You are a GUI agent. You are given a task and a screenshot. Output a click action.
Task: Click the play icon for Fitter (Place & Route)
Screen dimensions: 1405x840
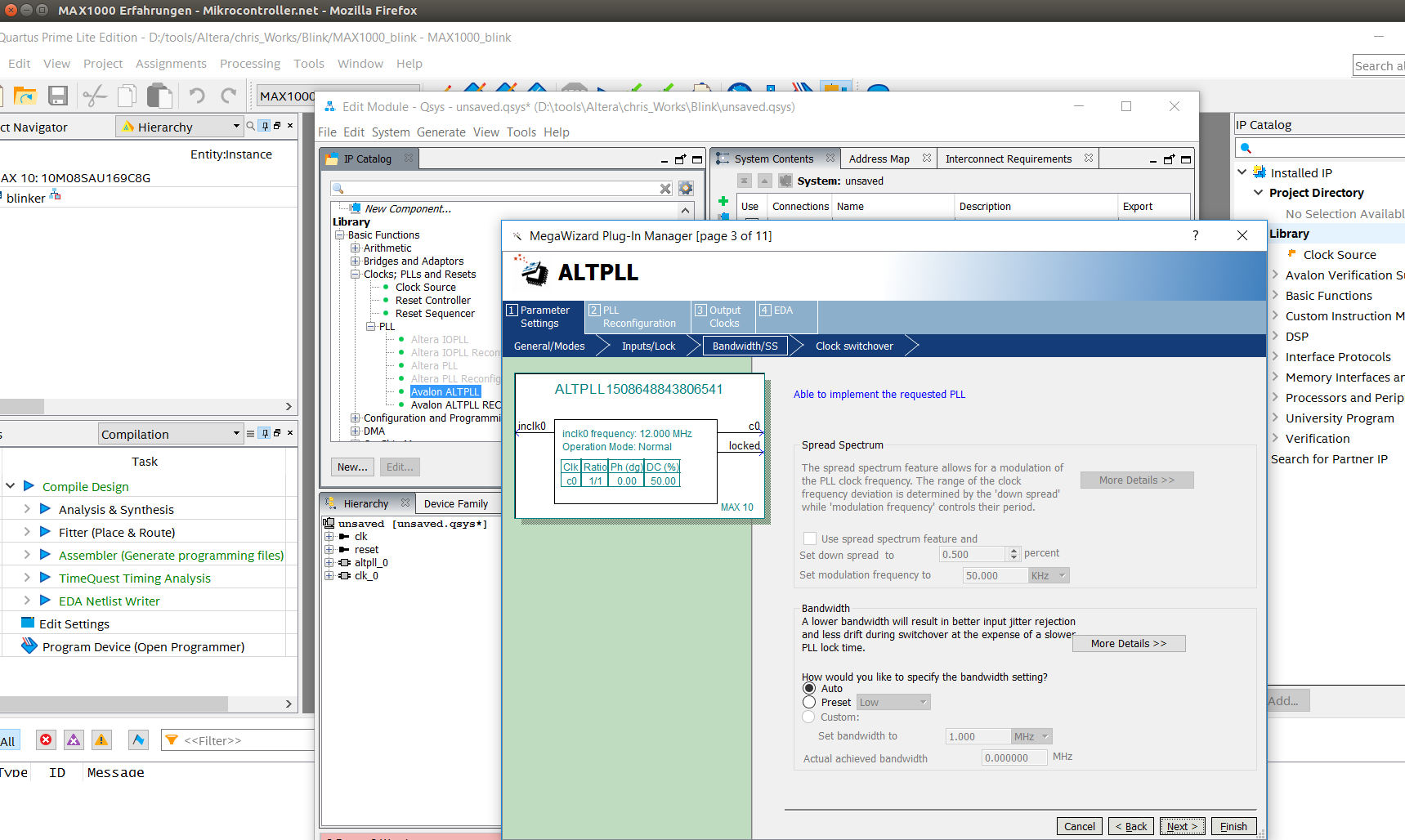pos(46,532)
